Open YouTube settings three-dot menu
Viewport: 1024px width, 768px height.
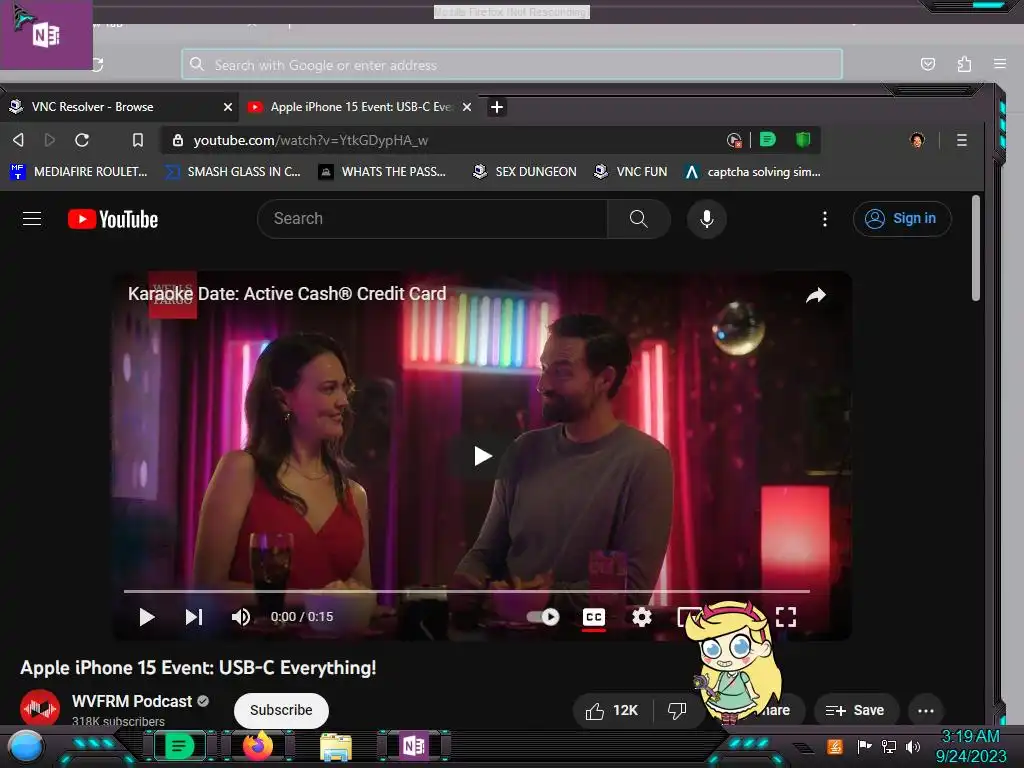(x=825, y=219)
